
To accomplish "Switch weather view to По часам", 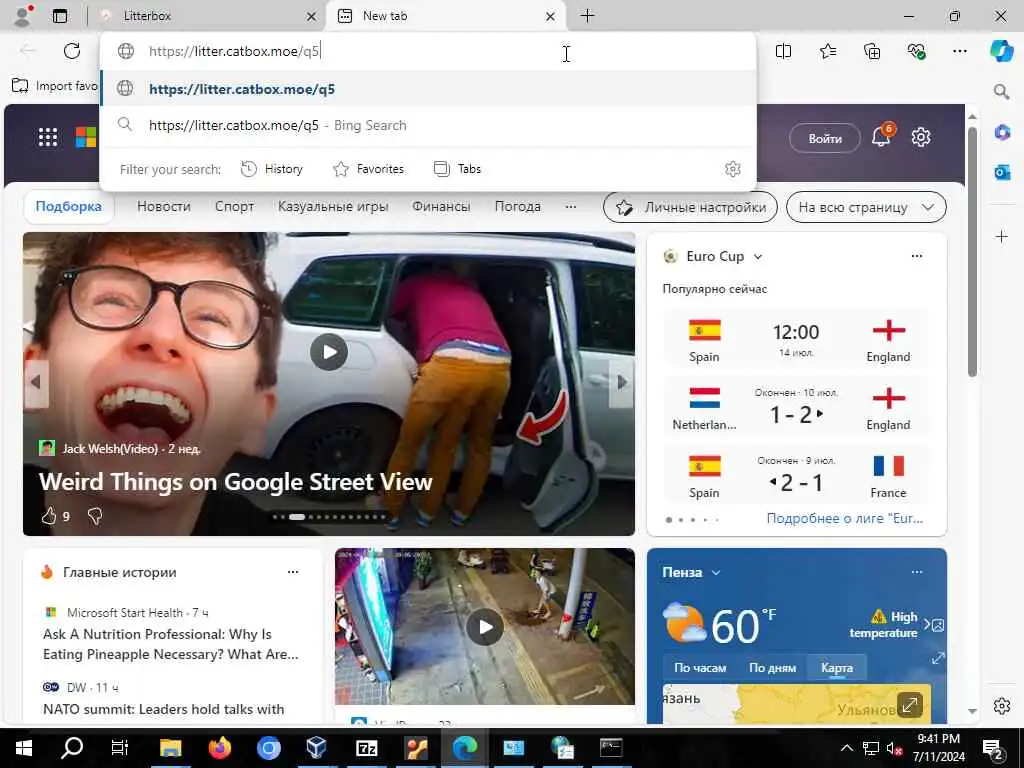I will coord(700,667).
